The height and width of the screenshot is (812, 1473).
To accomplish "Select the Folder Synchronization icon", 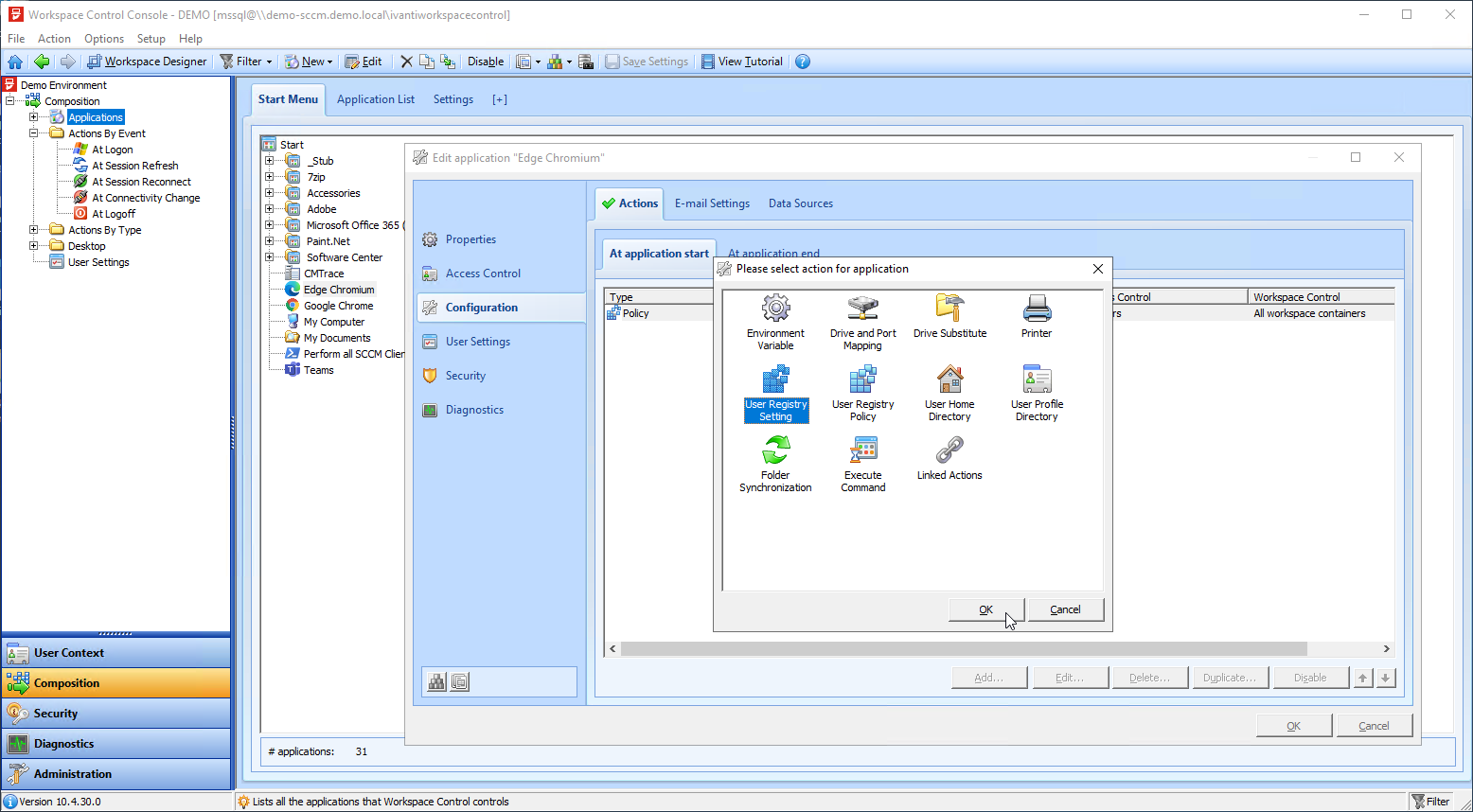I will (x=775, y=451).
